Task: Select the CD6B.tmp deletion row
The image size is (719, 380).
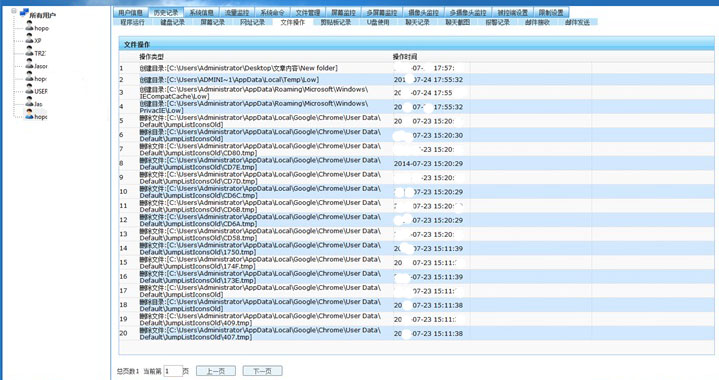Action: 416,206
